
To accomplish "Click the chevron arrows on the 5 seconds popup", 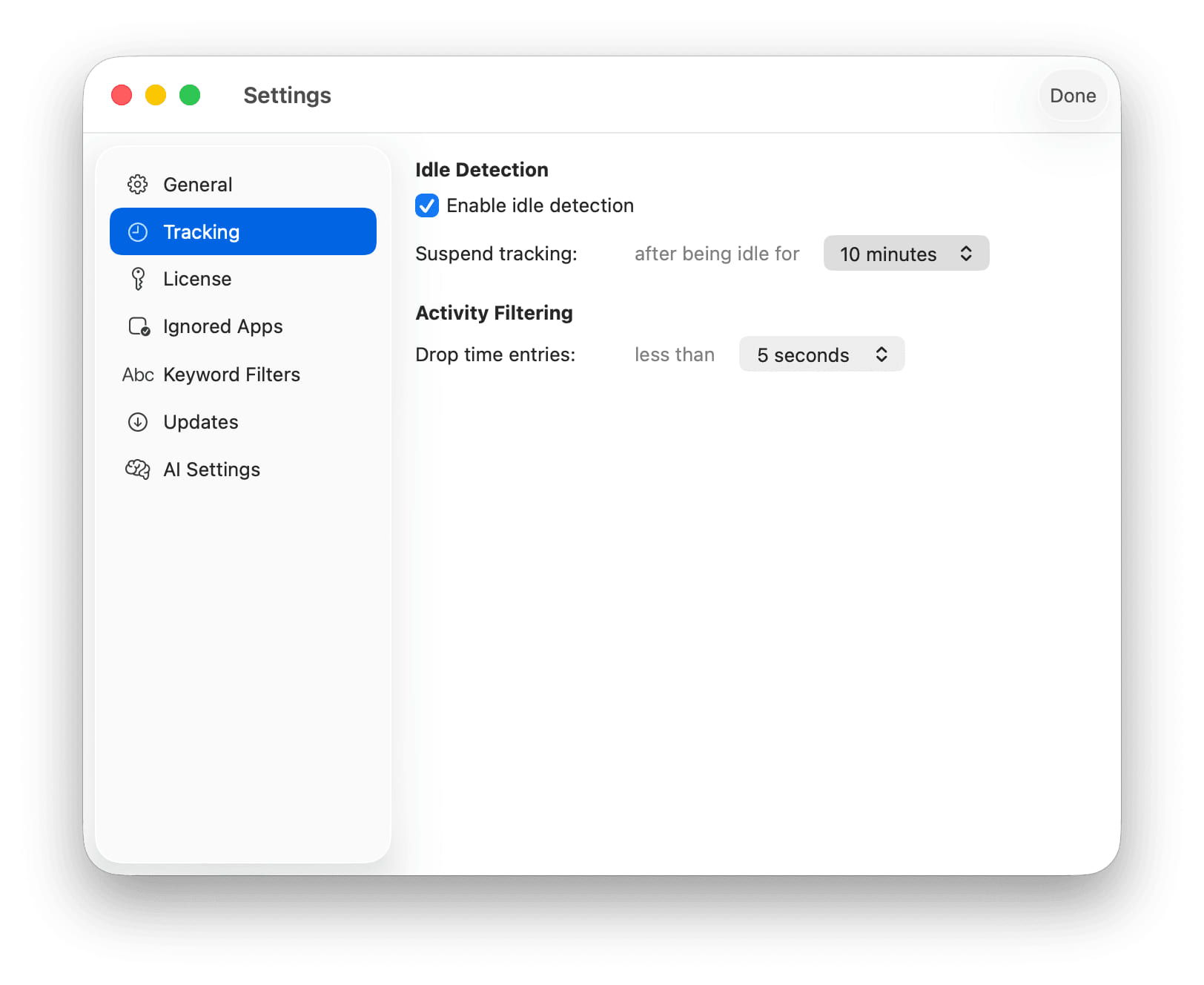I will click(x=881, y=355).
